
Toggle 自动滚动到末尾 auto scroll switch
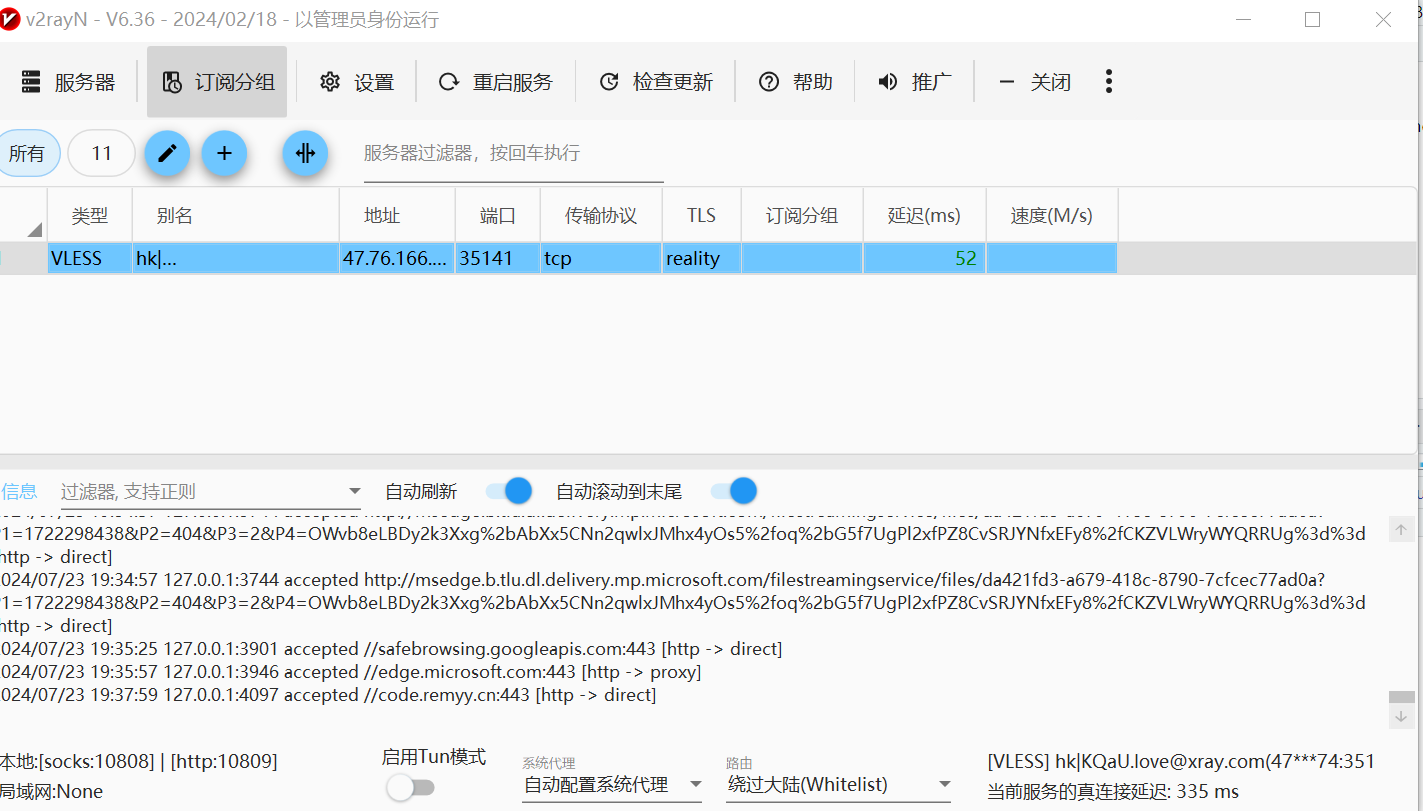734,491
